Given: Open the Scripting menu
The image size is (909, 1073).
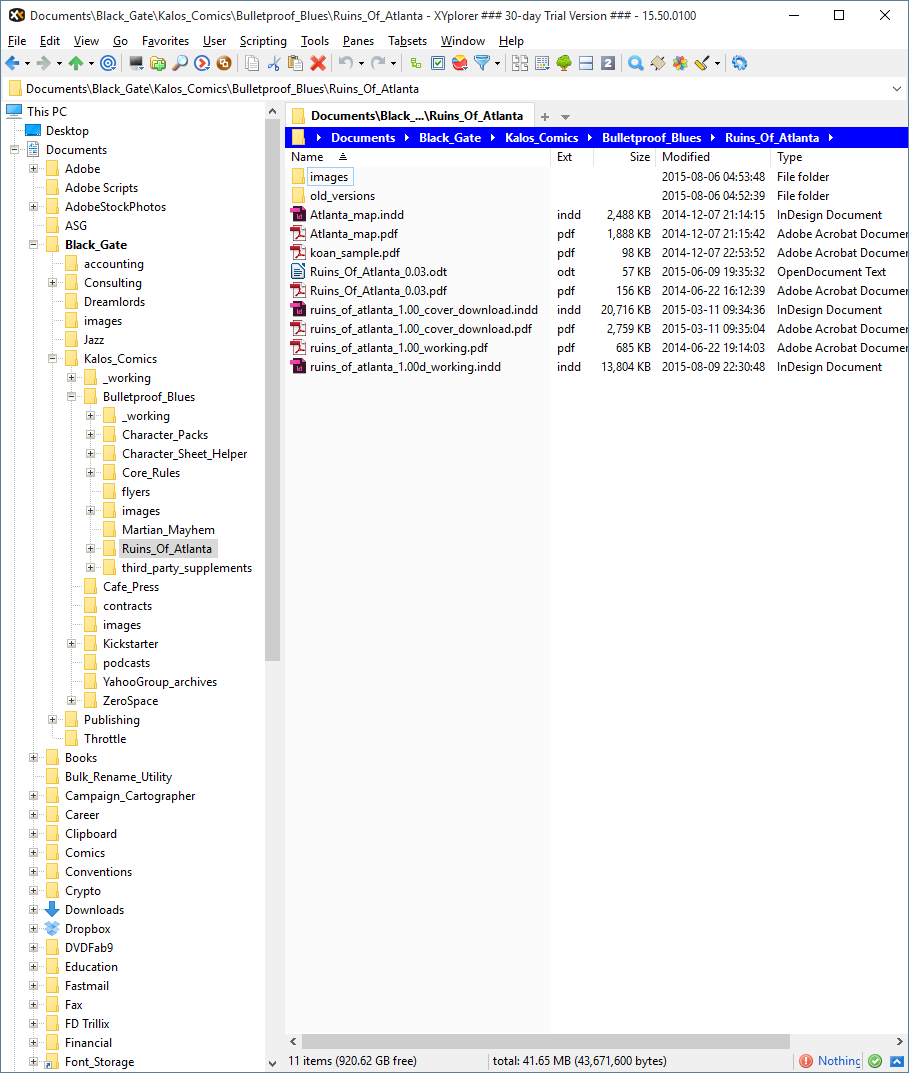Looking at the screenshot, I should click(x=263, y=41).
